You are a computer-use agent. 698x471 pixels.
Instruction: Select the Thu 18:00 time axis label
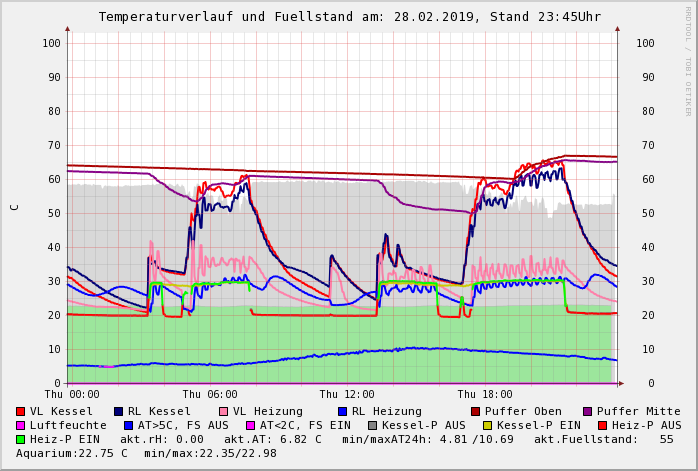tap(485, 395)
